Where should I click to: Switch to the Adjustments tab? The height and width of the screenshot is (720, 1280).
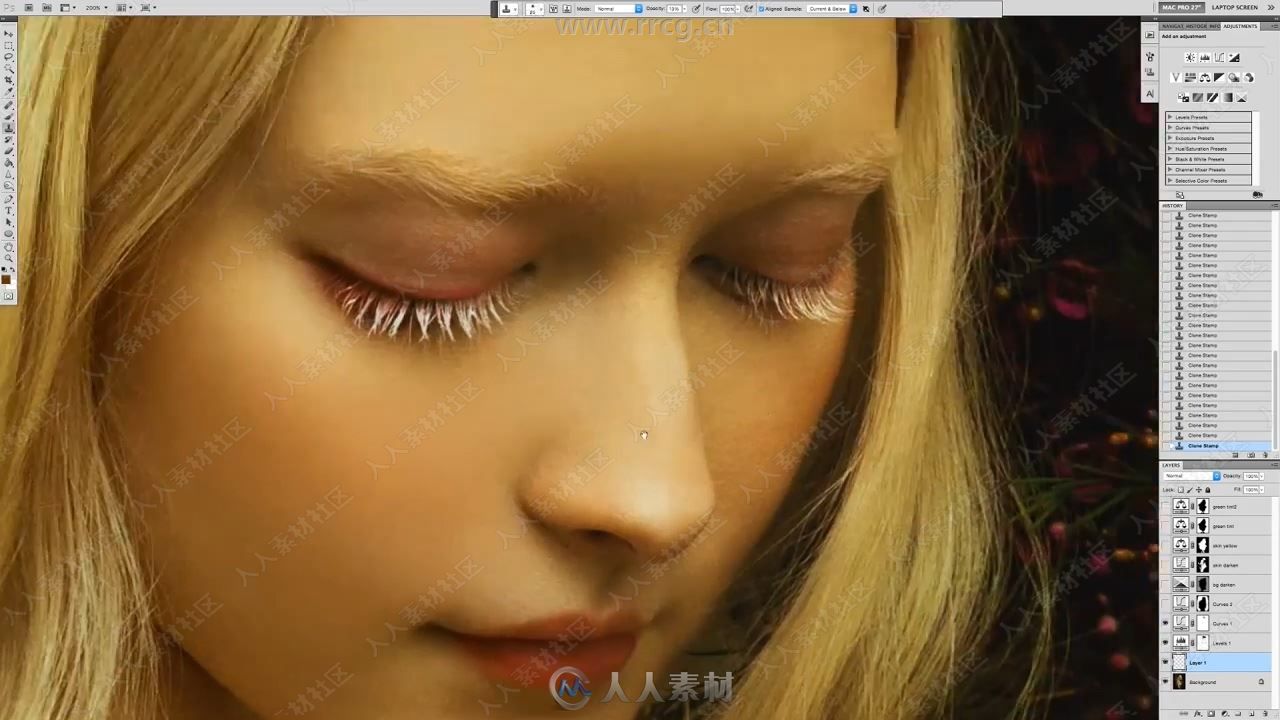click(1240, 26)
